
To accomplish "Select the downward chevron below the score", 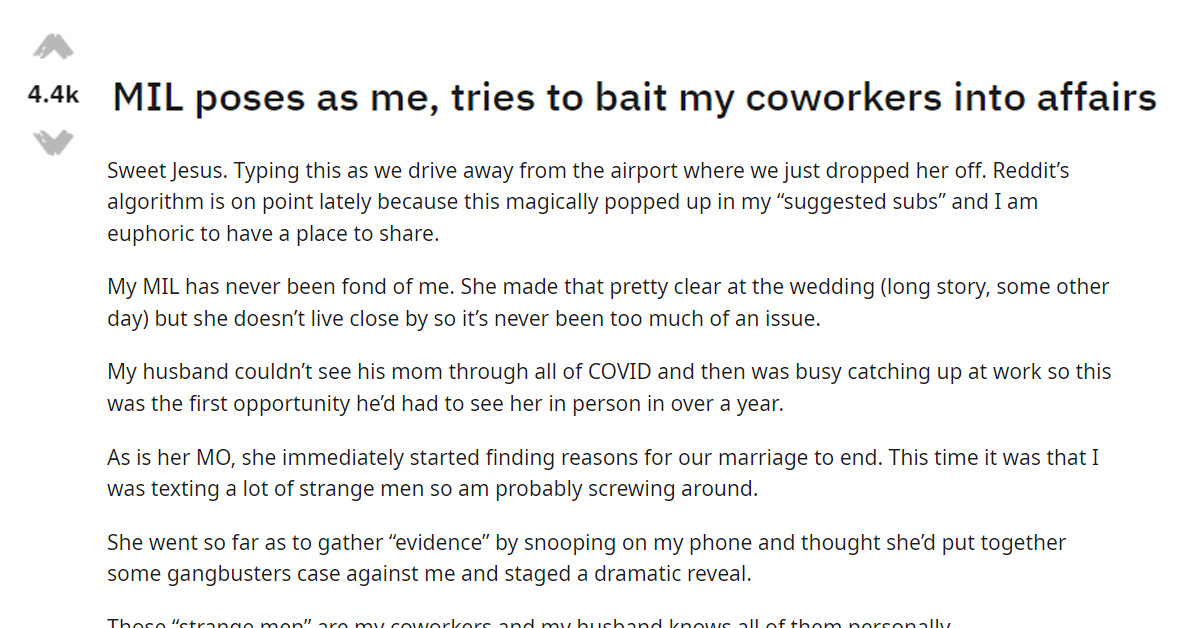I will [x=55, y=142].
